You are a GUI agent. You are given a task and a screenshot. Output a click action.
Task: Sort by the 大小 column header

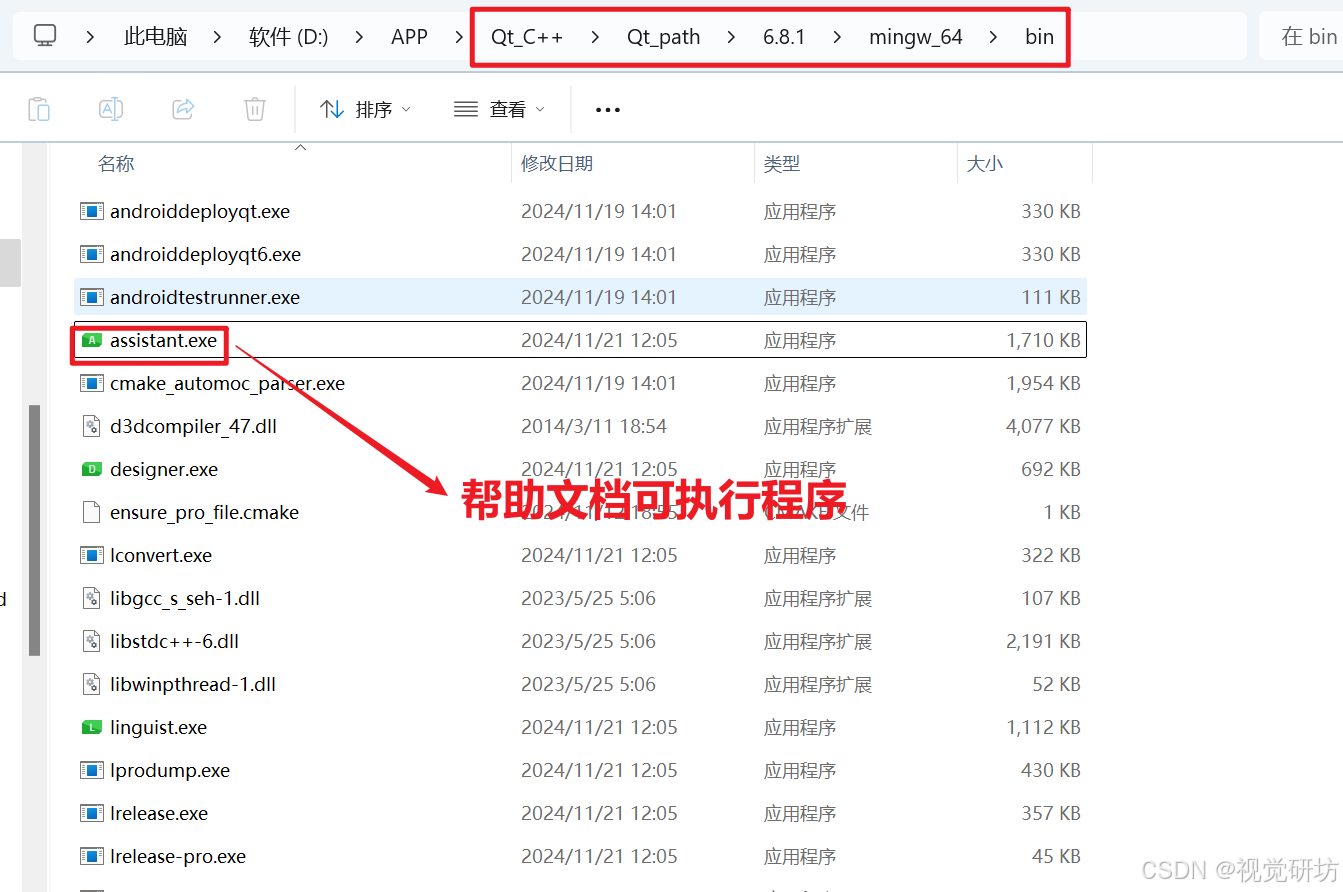tap(985, 163)
